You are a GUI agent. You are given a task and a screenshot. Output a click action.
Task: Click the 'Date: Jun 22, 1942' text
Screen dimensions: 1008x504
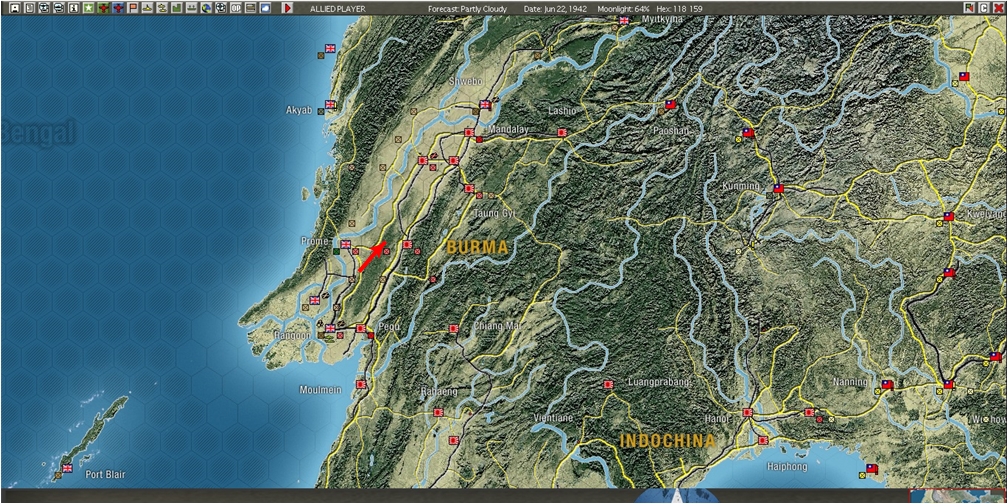(x=555, y=9)
